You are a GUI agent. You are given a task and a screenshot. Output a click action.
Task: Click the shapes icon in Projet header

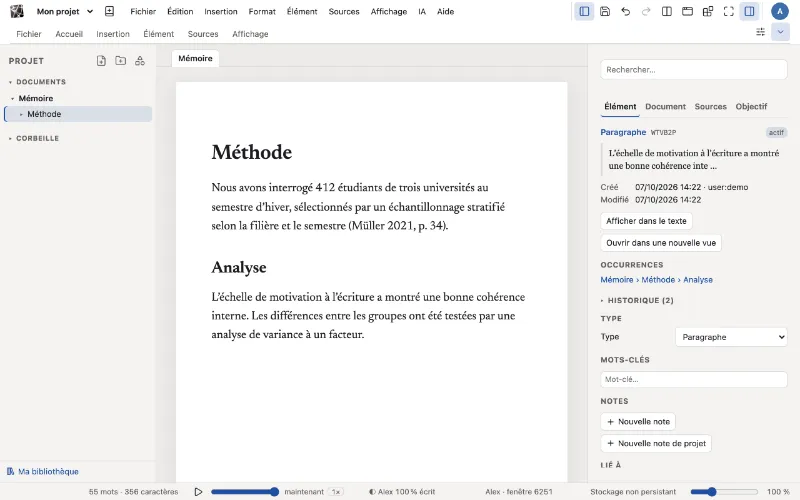pyautogui.click(x=140, y=61)
